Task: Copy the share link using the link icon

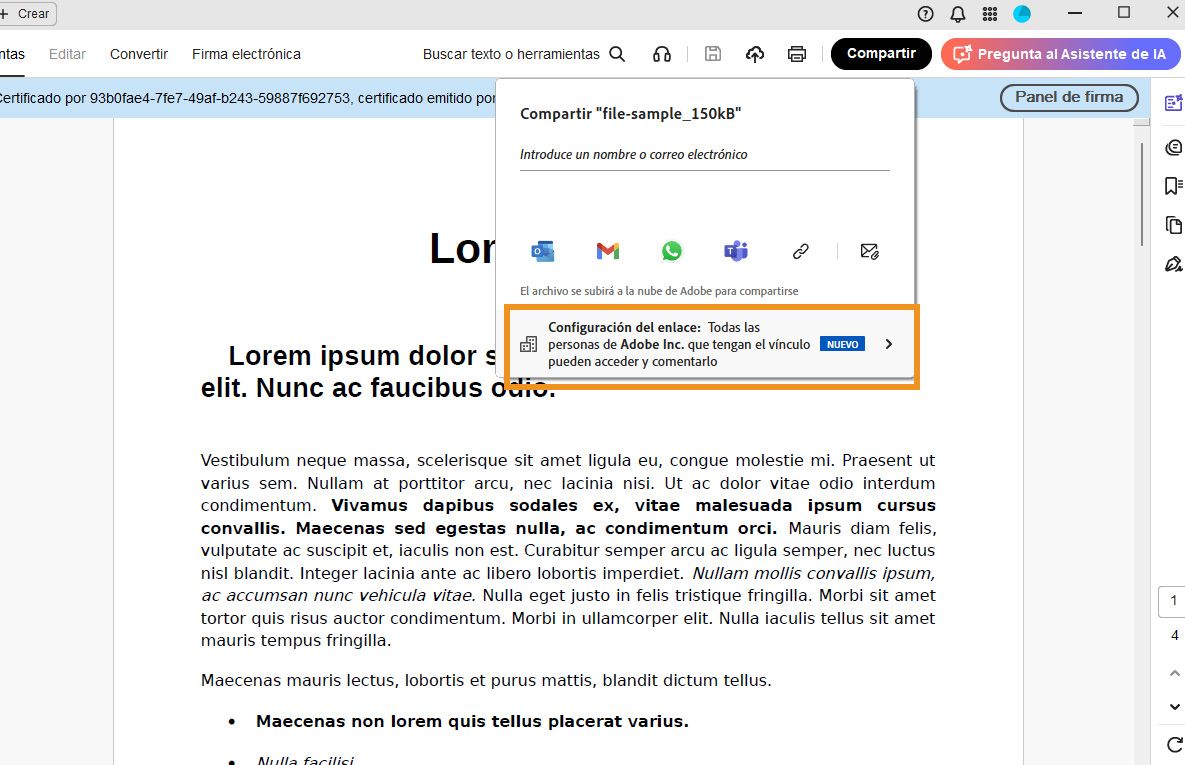Action: [799, 251]
